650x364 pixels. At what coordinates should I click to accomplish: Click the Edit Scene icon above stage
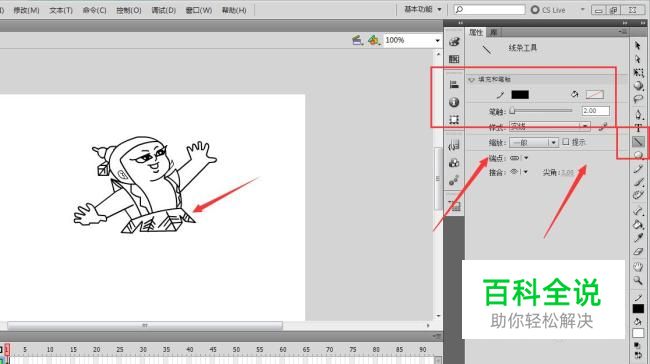coord(357,40)
